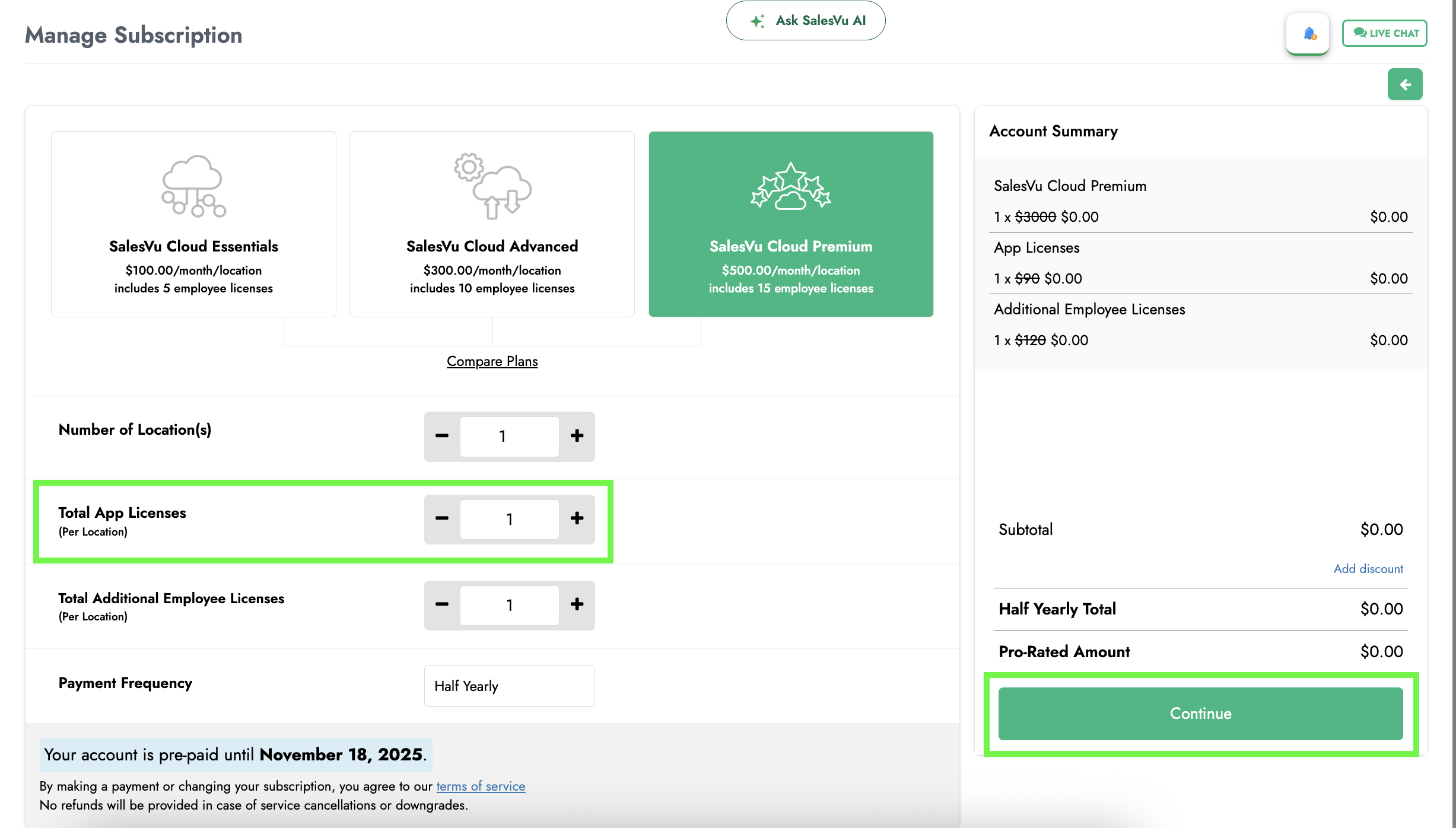Click Add discount link
The height and width of the screenshot is (828, 1456).
coord(1368,569)
